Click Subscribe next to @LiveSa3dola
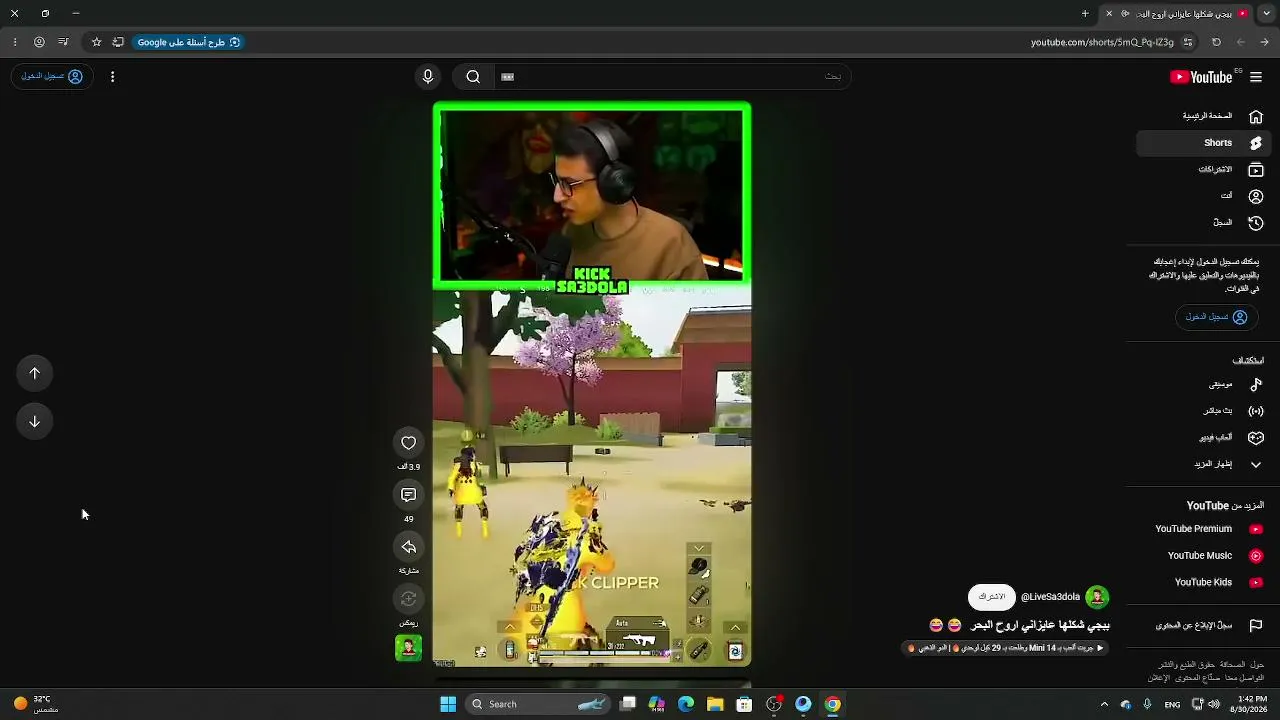 [991, 597]
